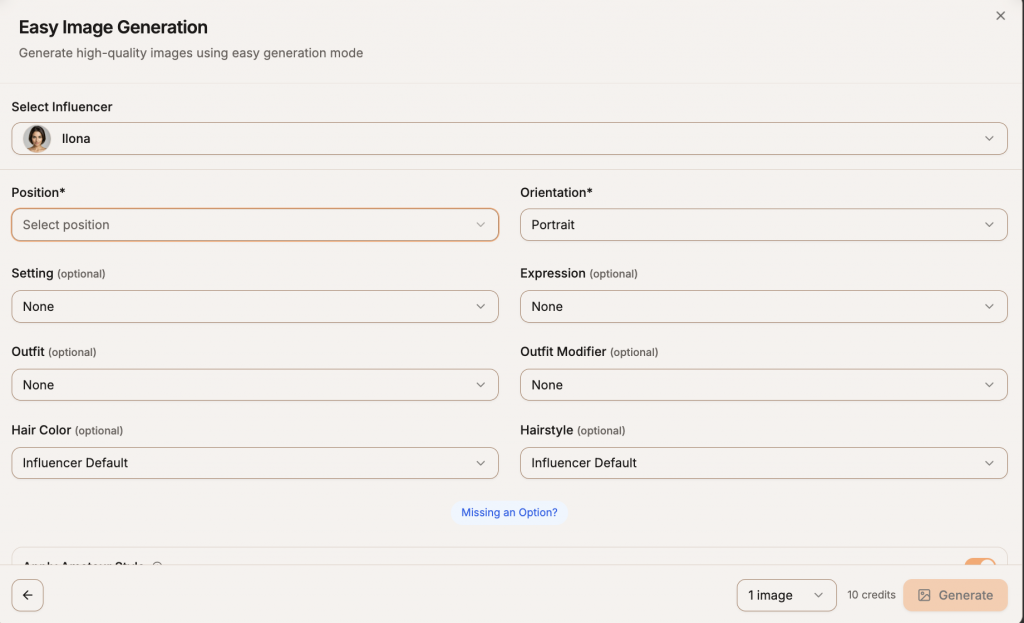Screen dimensions: 1024x623
Task: Click the info icon beside Apply Amateur Style
Action: [x=156, y=565]
